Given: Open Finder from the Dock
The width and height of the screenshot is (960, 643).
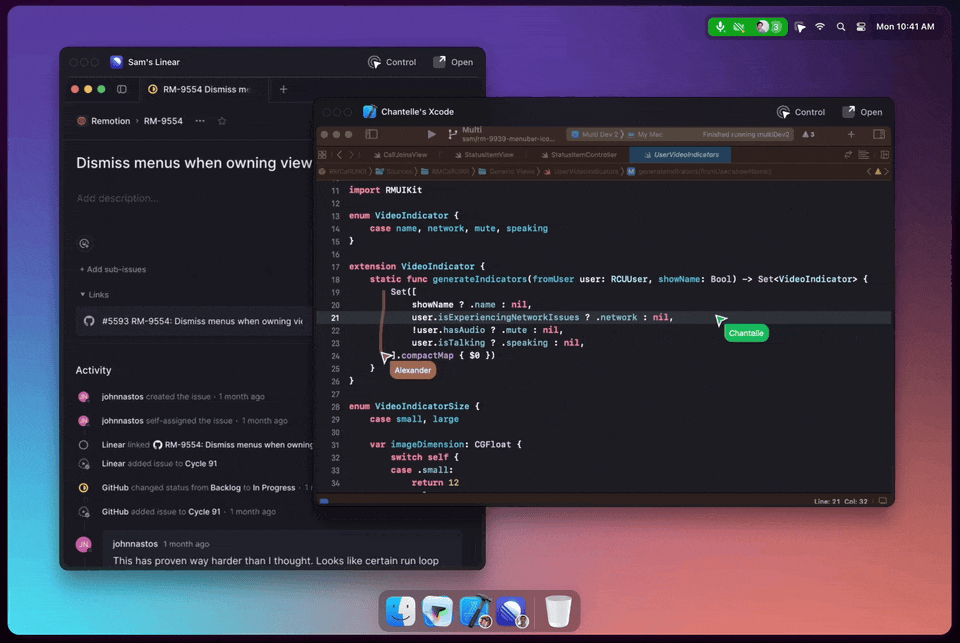Looking at the screenshot, I should click(x=400, y=611).
